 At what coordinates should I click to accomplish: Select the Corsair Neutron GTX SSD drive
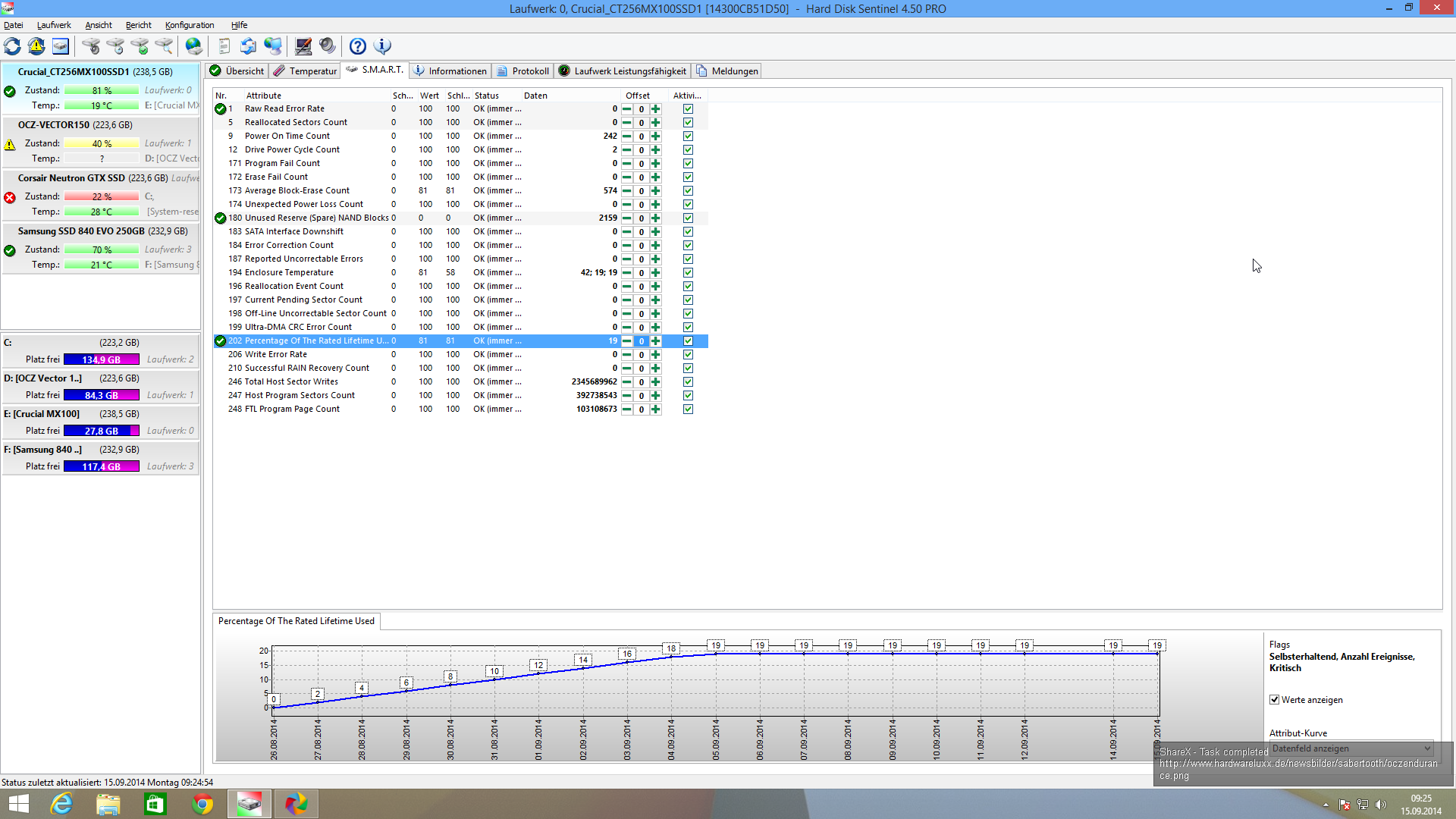pos(101,196)
